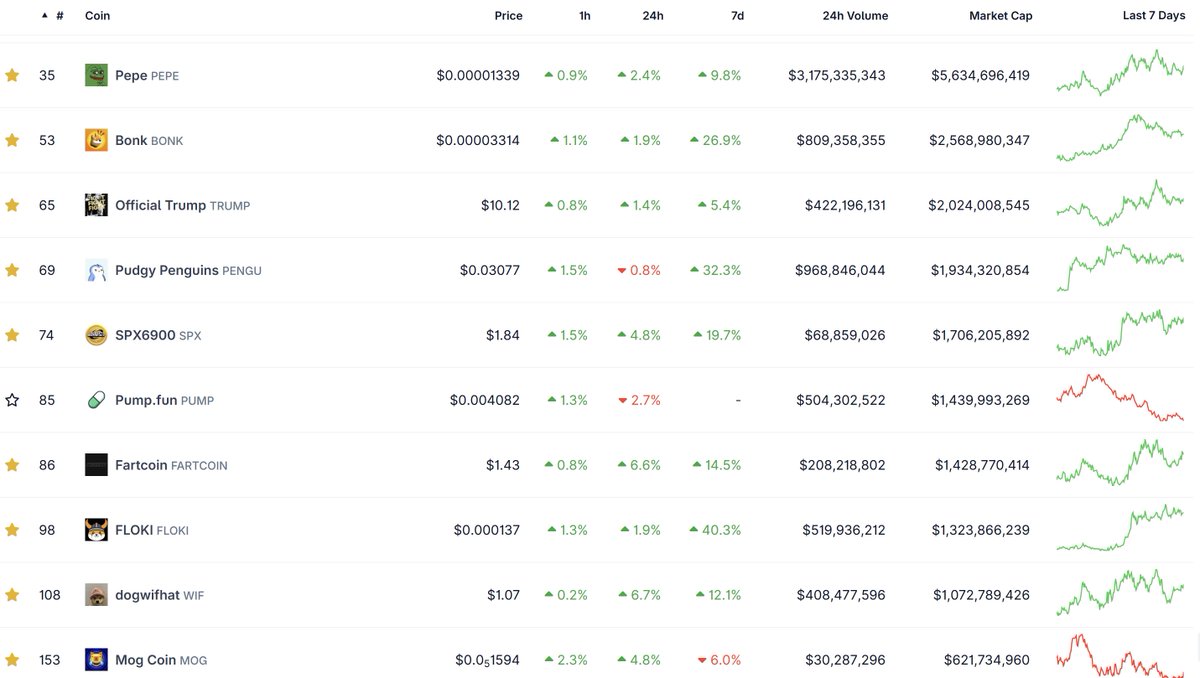Image resolution: width=1200 pixels, height=678 pixels.
Task: Open the Official Trump TRUMP link
Action: coord(183,205)
